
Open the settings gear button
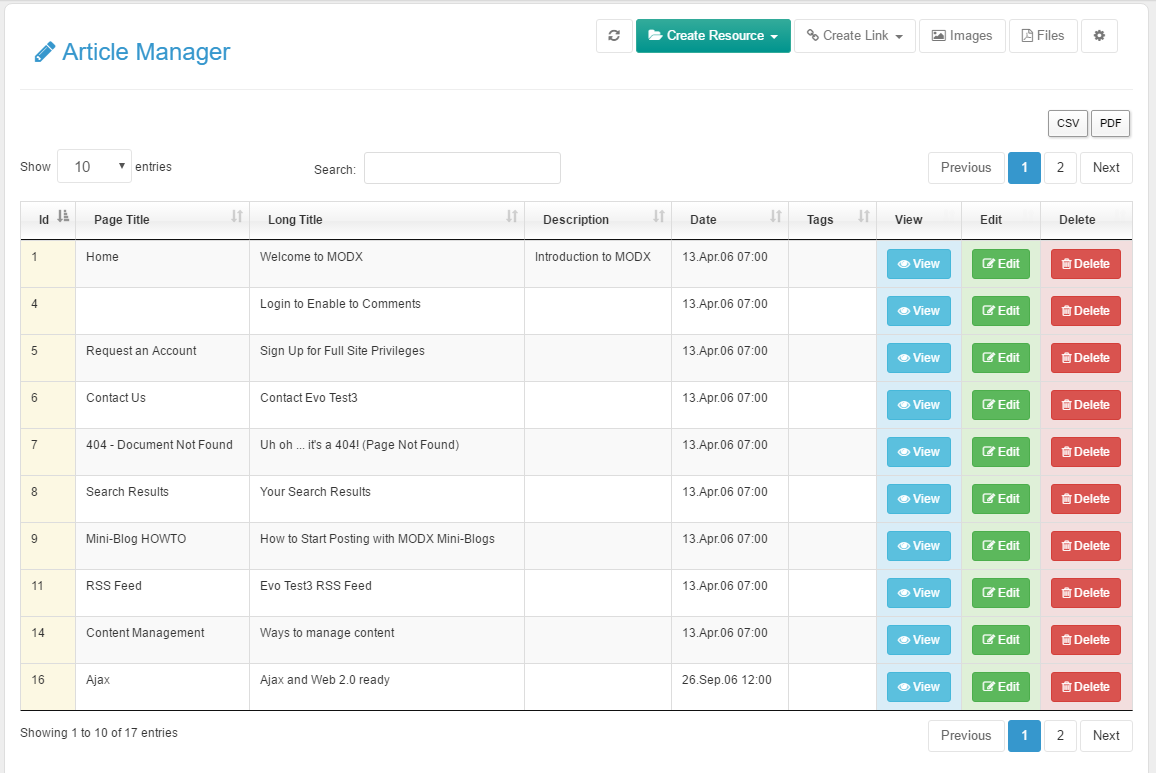point(1099,35)
